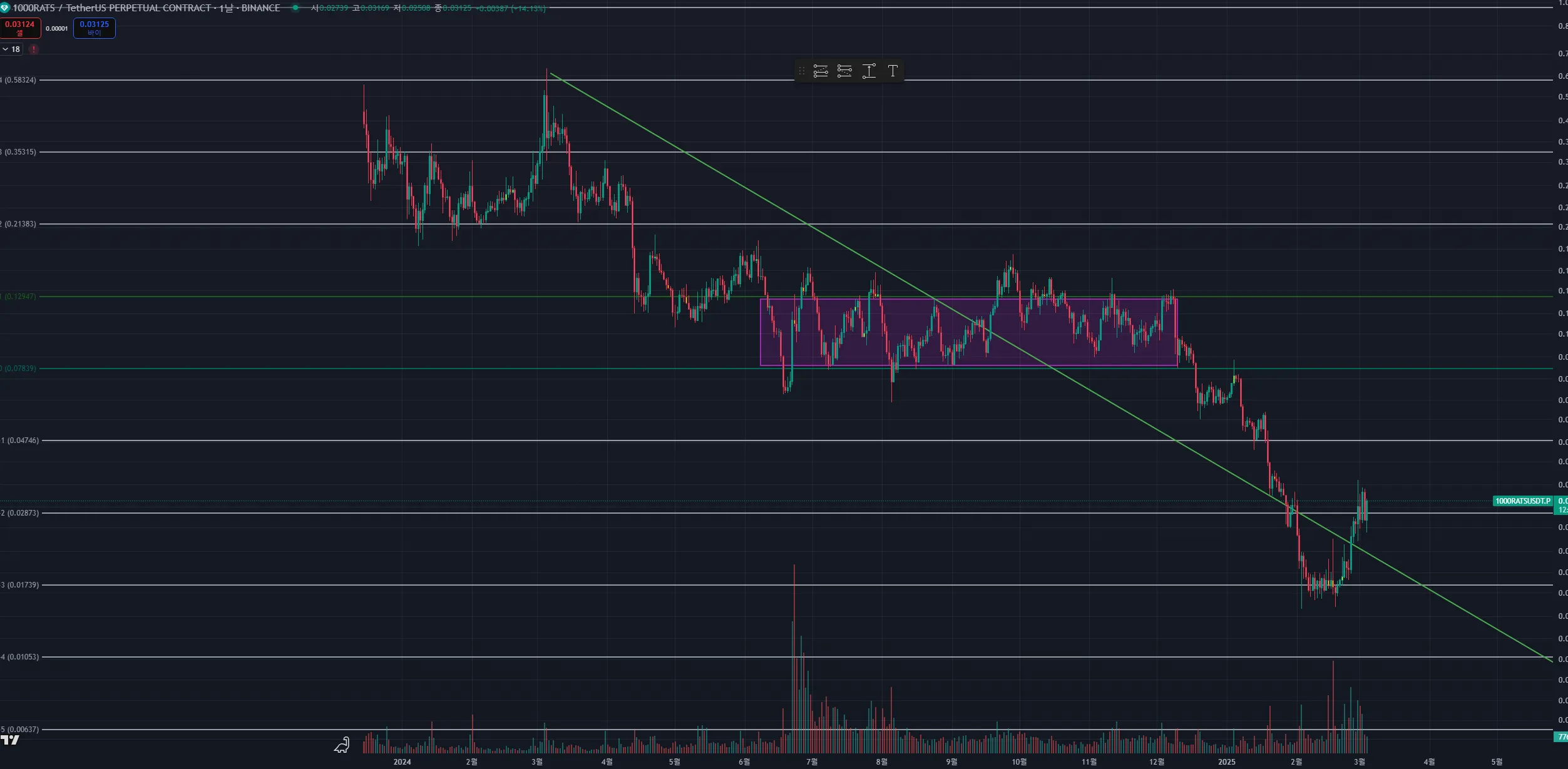Click the +14.13% change value in header
This screenshot has width=1568, height=769.
click(528, 9)
